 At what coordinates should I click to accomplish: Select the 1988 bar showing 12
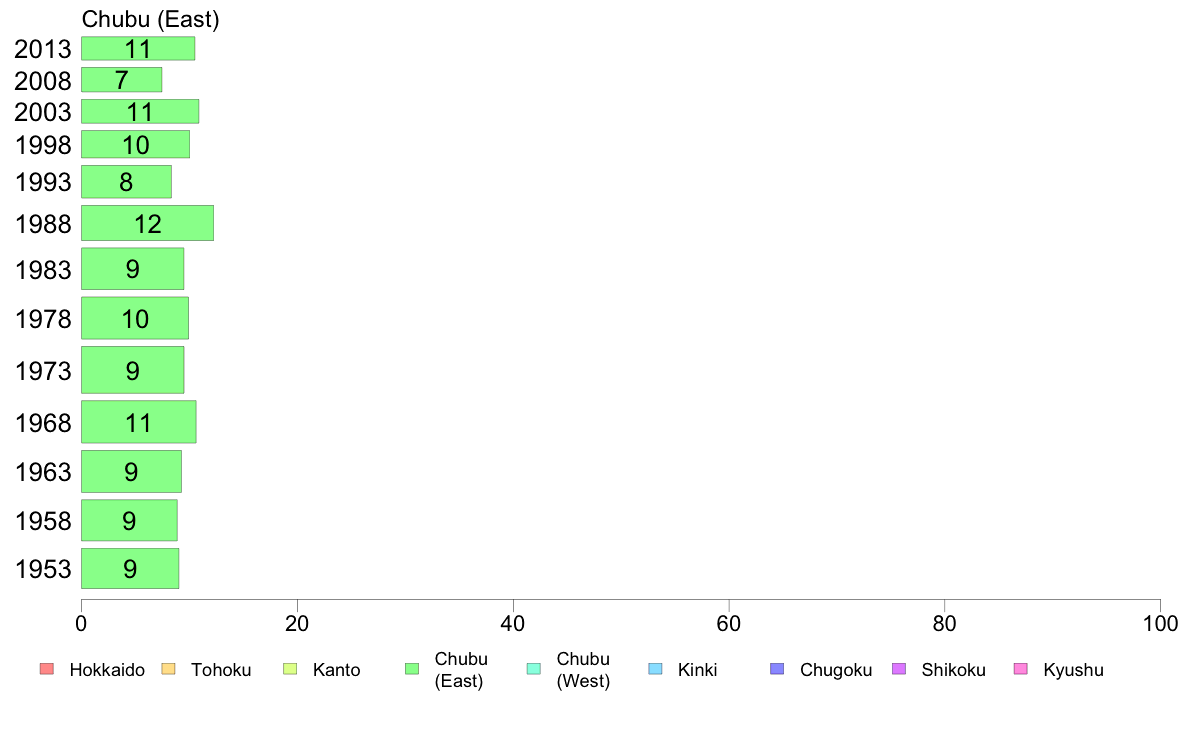[148, 223]
